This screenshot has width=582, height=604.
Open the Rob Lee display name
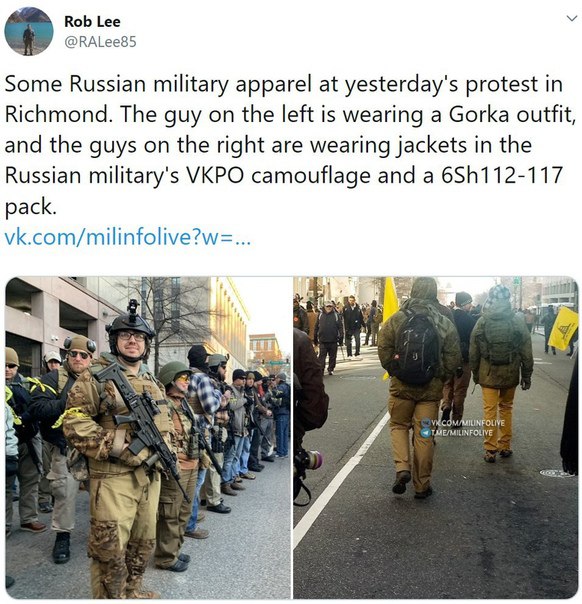92,22
